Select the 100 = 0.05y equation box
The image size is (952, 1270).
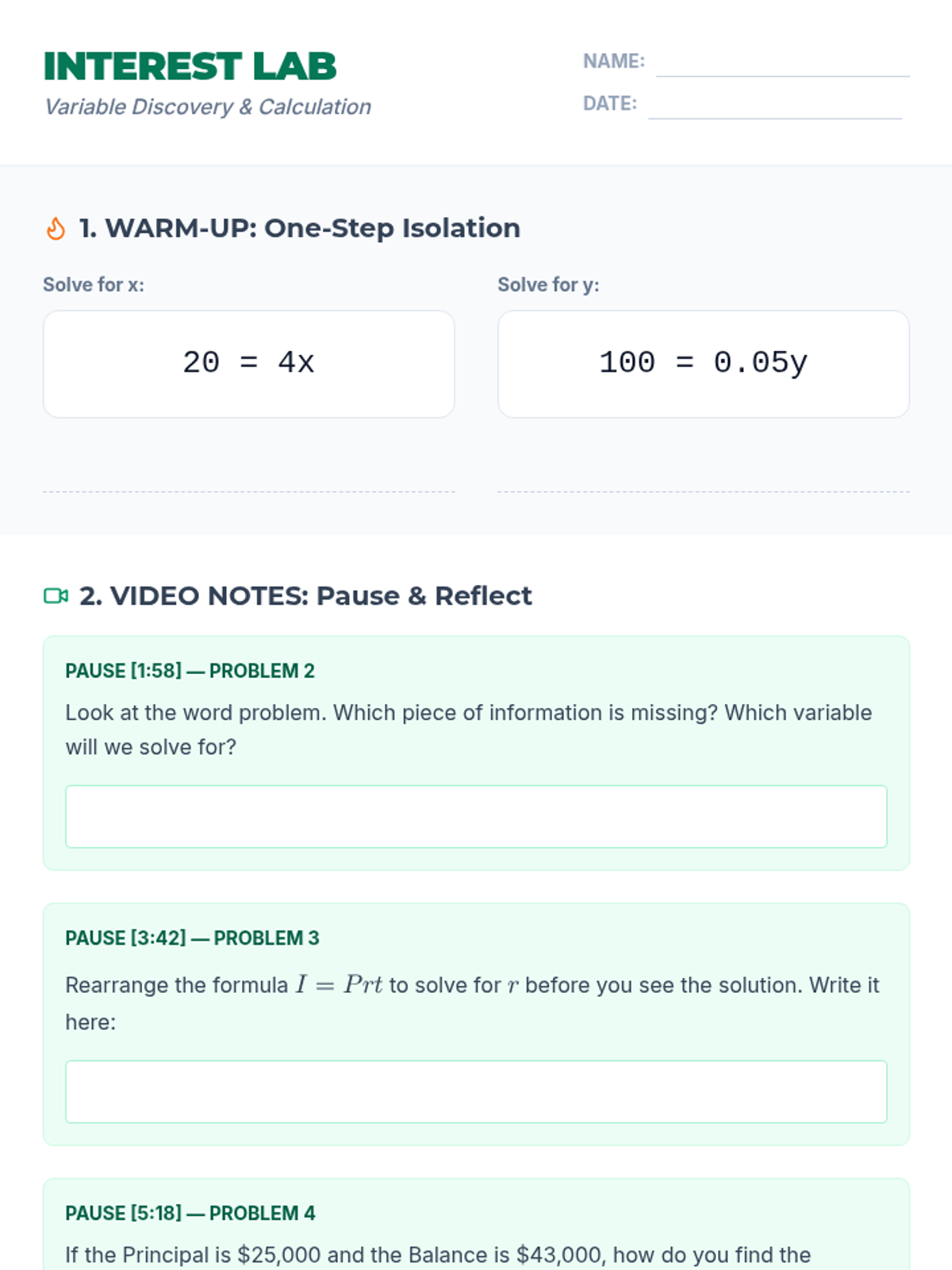pos(703,364)
